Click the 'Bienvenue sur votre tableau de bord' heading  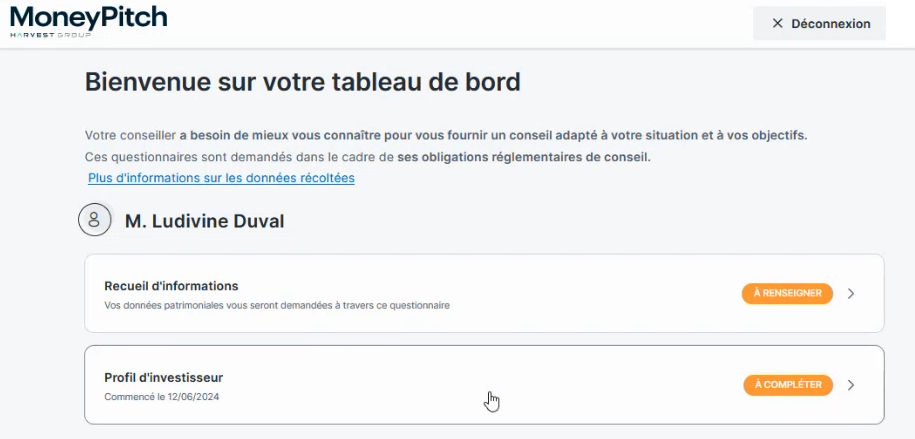(x=302, y=82)
